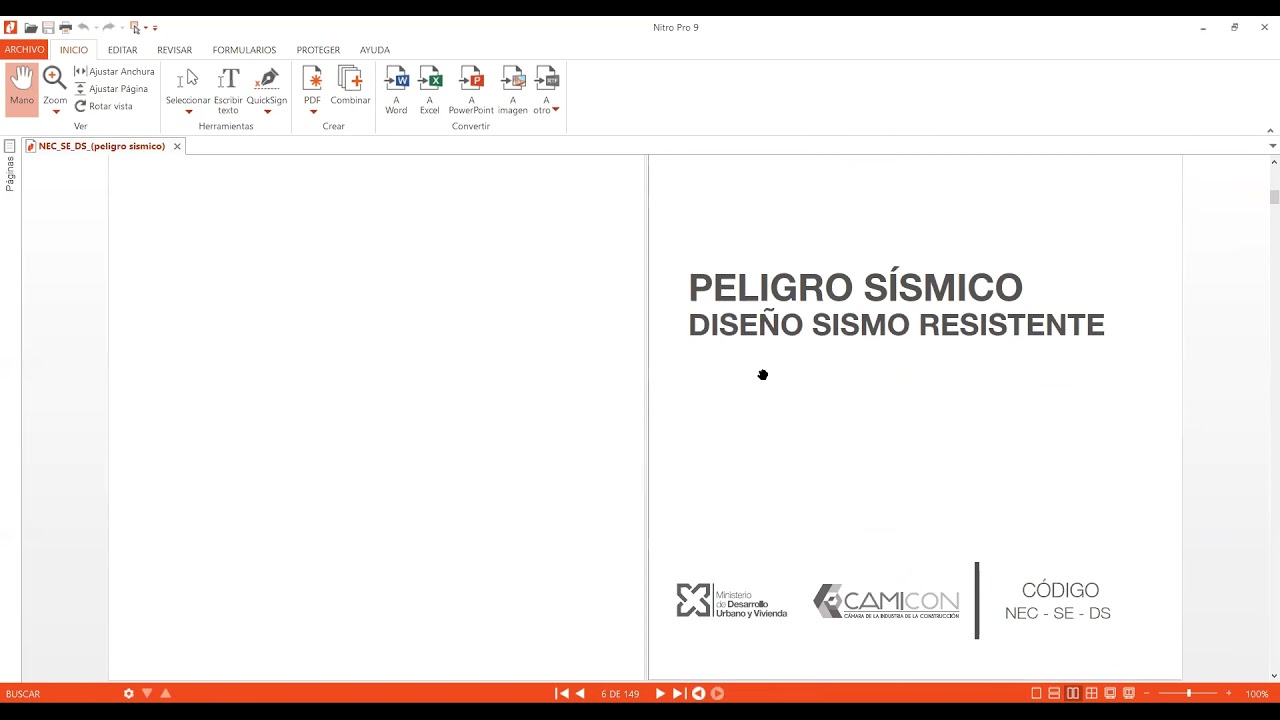Screen dimensions: 1280x720
Task: Switch to the PROTEGER tab
Action: click(x=318, y=49)
